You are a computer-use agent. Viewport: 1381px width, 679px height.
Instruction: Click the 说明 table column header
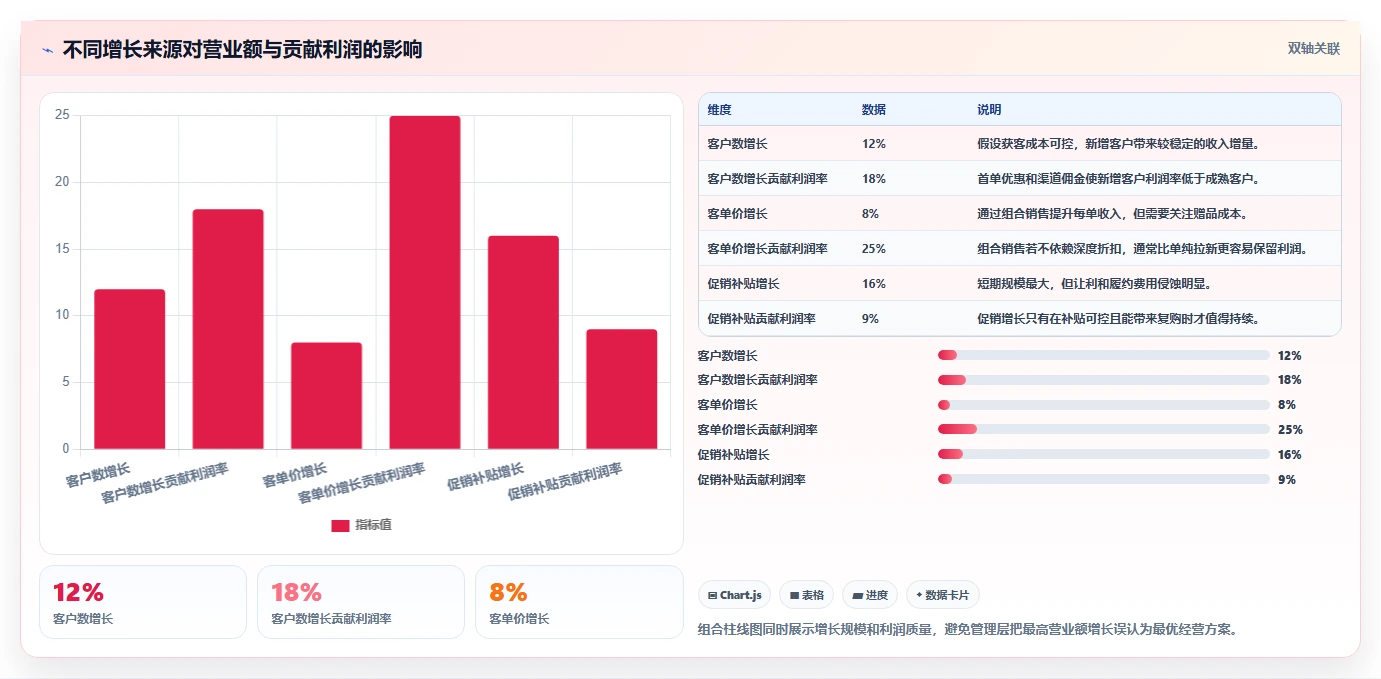[x=989, y=110]
